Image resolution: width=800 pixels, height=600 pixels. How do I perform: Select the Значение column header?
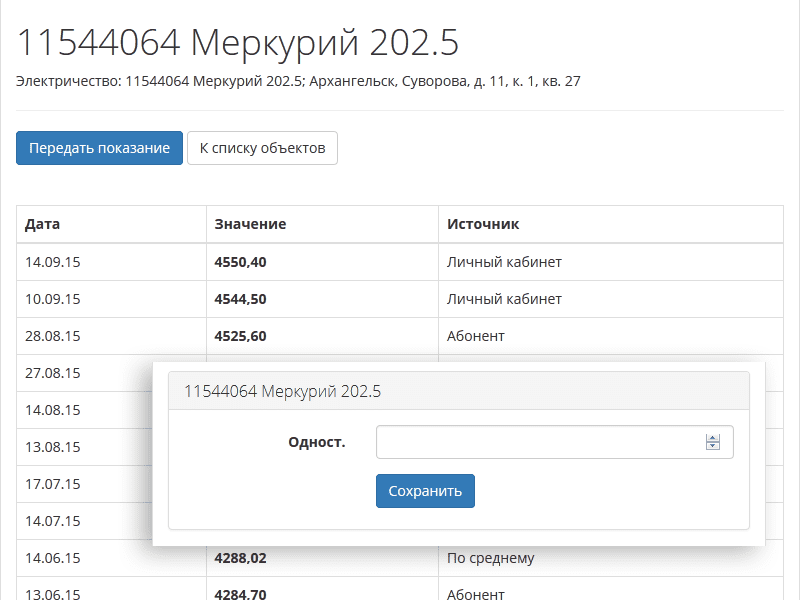coord(250,224)
